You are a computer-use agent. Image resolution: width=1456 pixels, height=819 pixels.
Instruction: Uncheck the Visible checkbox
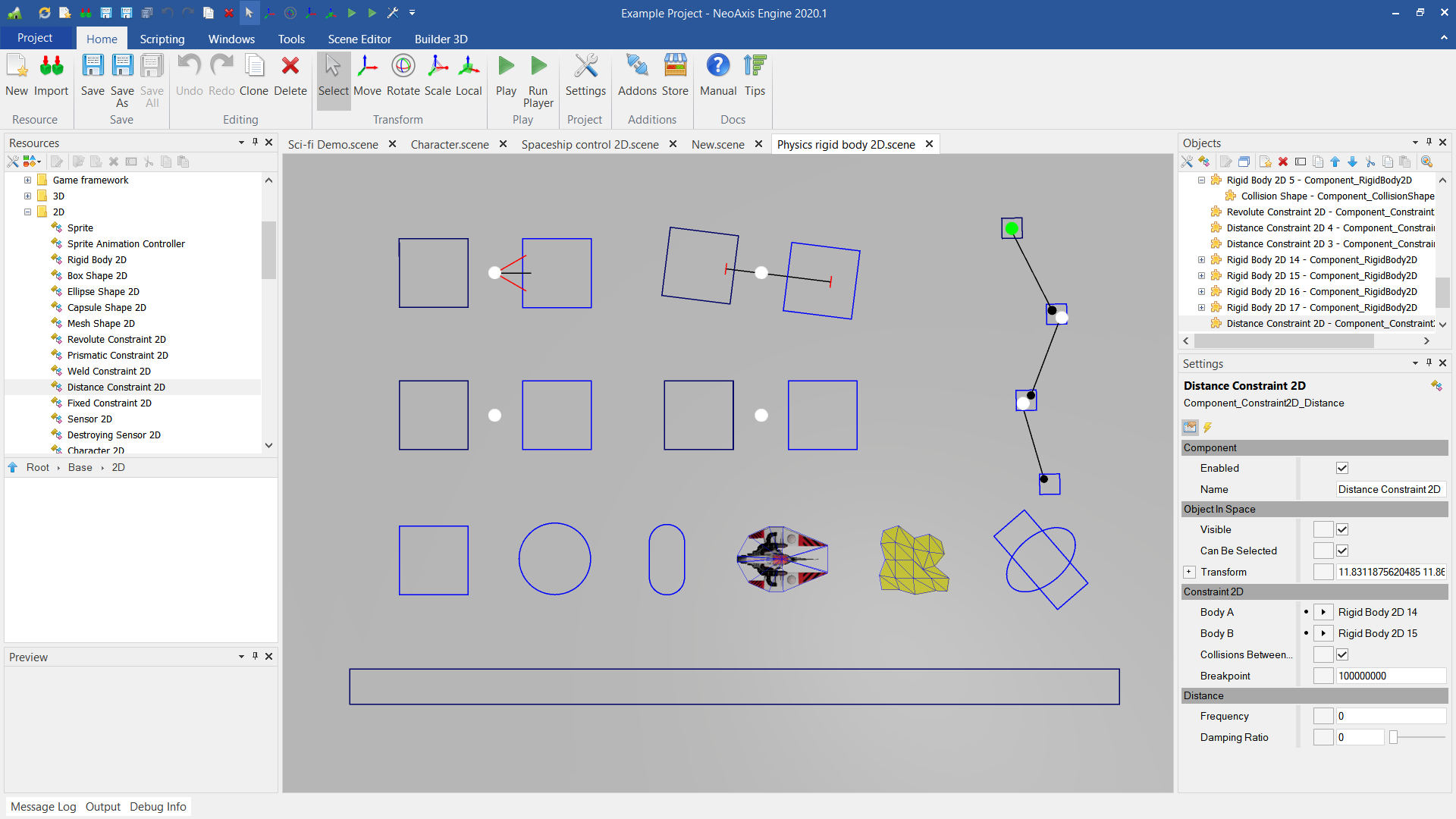pos(1342,529)
